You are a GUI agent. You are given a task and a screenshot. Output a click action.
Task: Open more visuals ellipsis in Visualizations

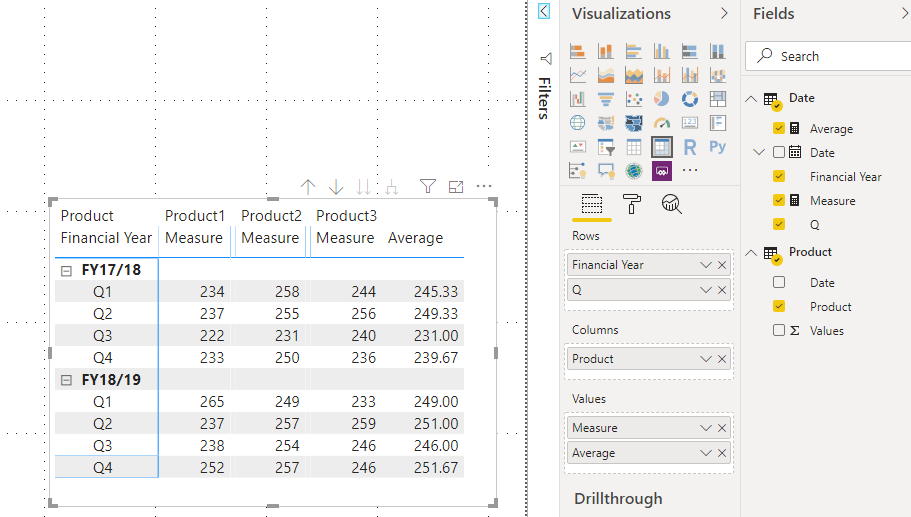coord(690,170)
